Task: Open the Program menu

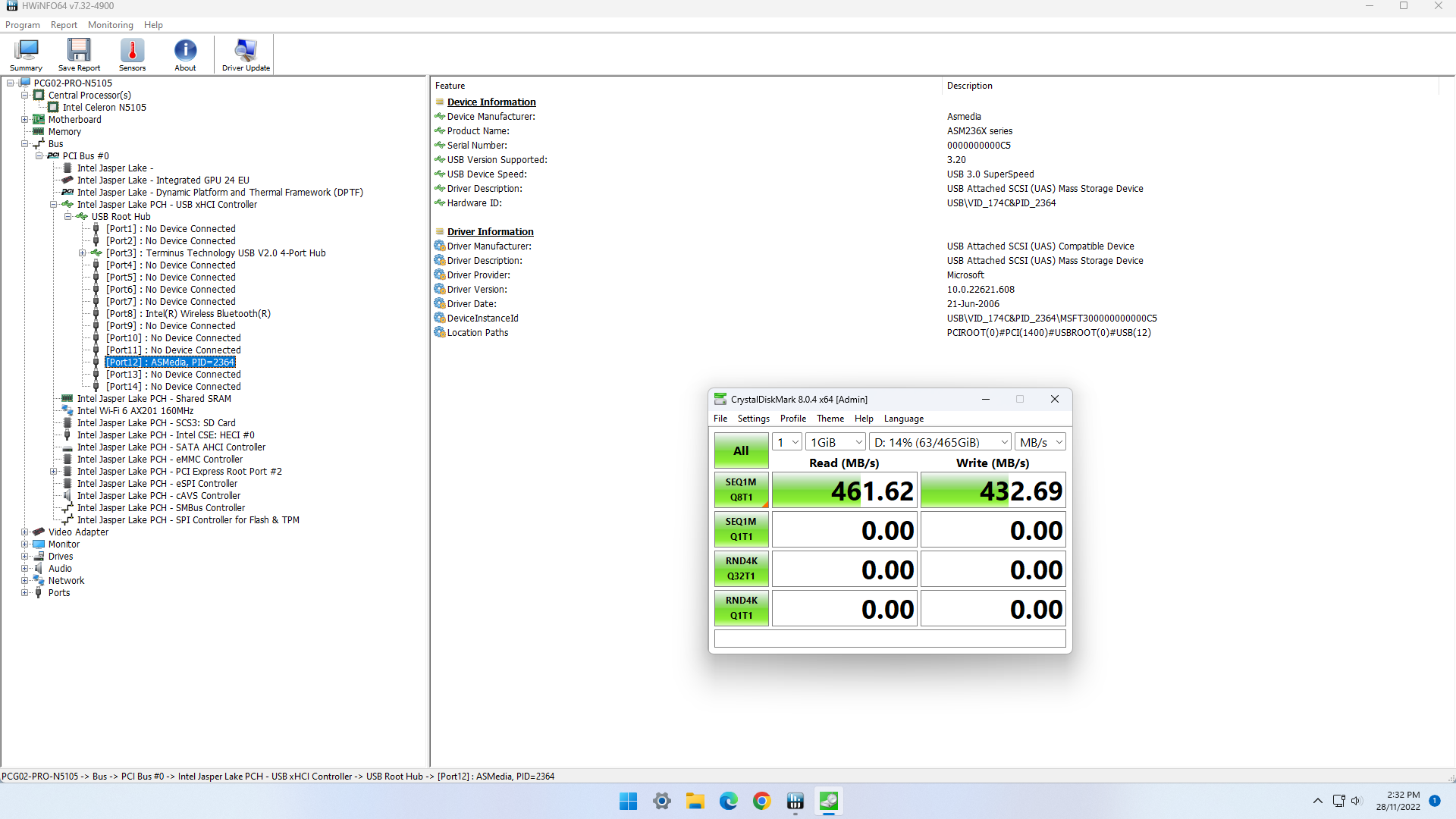Action: (x=23, y=25)
